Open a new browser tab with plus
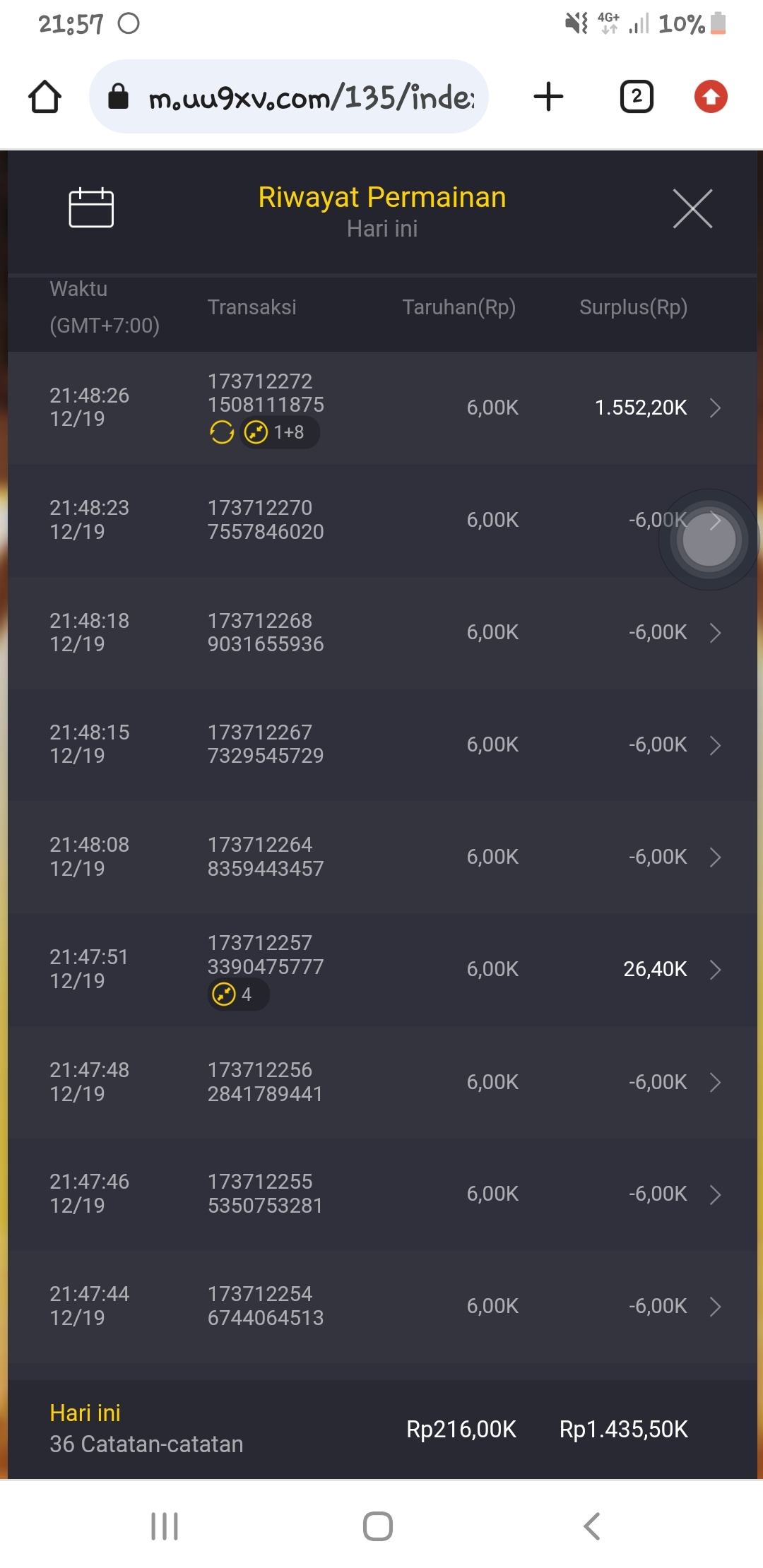 (548, 97)
